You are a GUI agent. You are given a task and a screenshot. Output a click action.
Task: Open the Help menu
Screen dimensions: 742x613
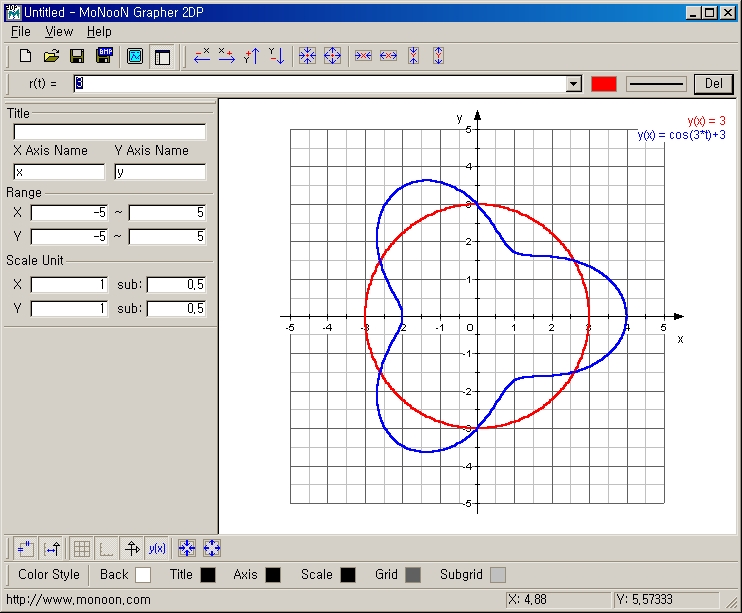[99, 32]
